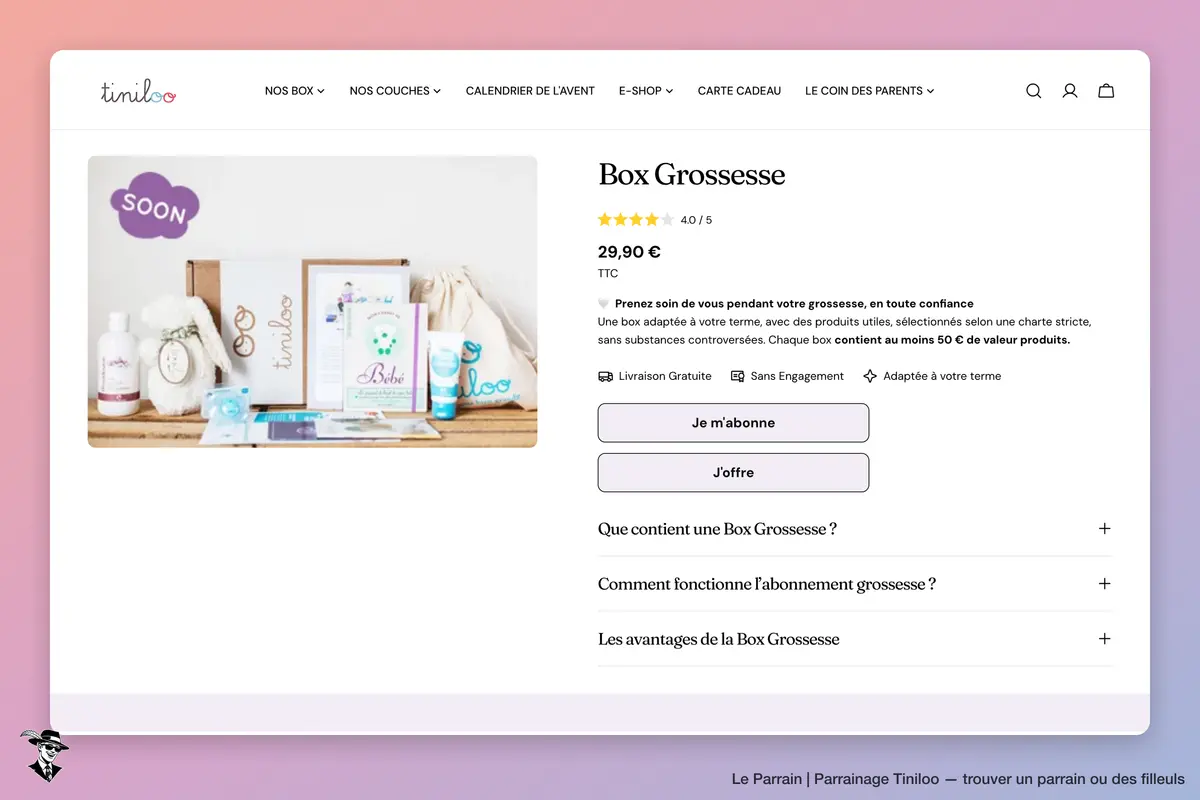Click the 4.0 / 5 rating text

point(697,220)
